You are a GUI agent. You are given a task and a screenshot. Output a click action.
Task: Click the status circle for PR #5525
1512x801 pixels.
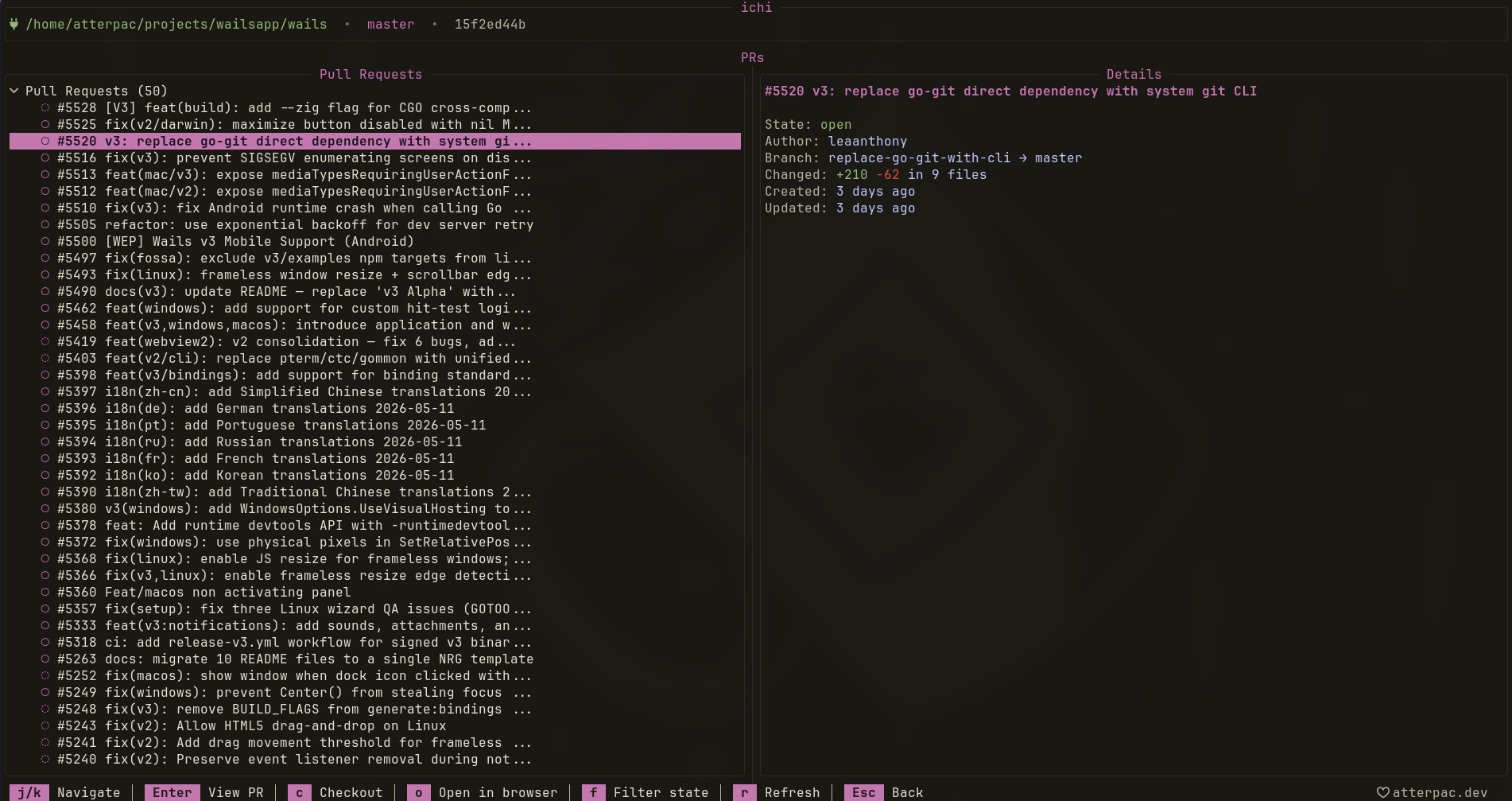click(x=45, y=124)
